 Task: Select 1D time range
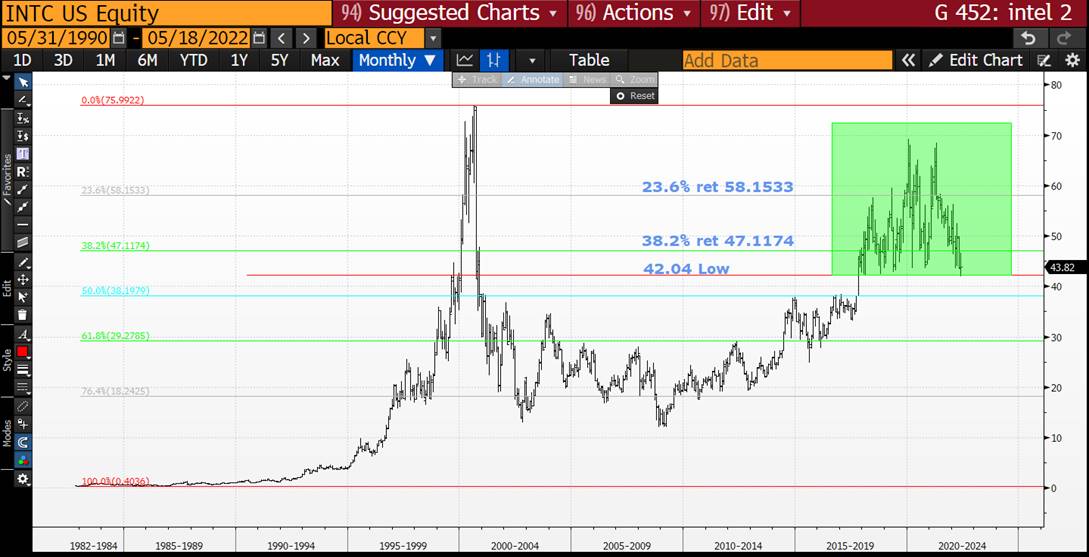(22, 60)
